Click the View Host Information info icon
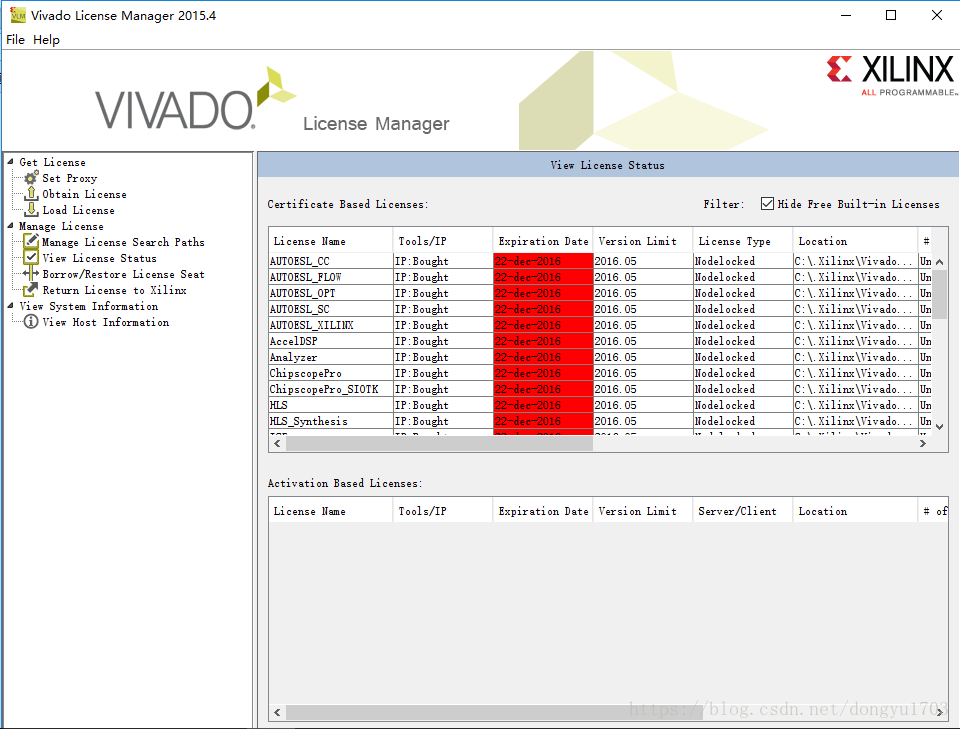This screenshot has height=729, width=960. coord(31,321)
